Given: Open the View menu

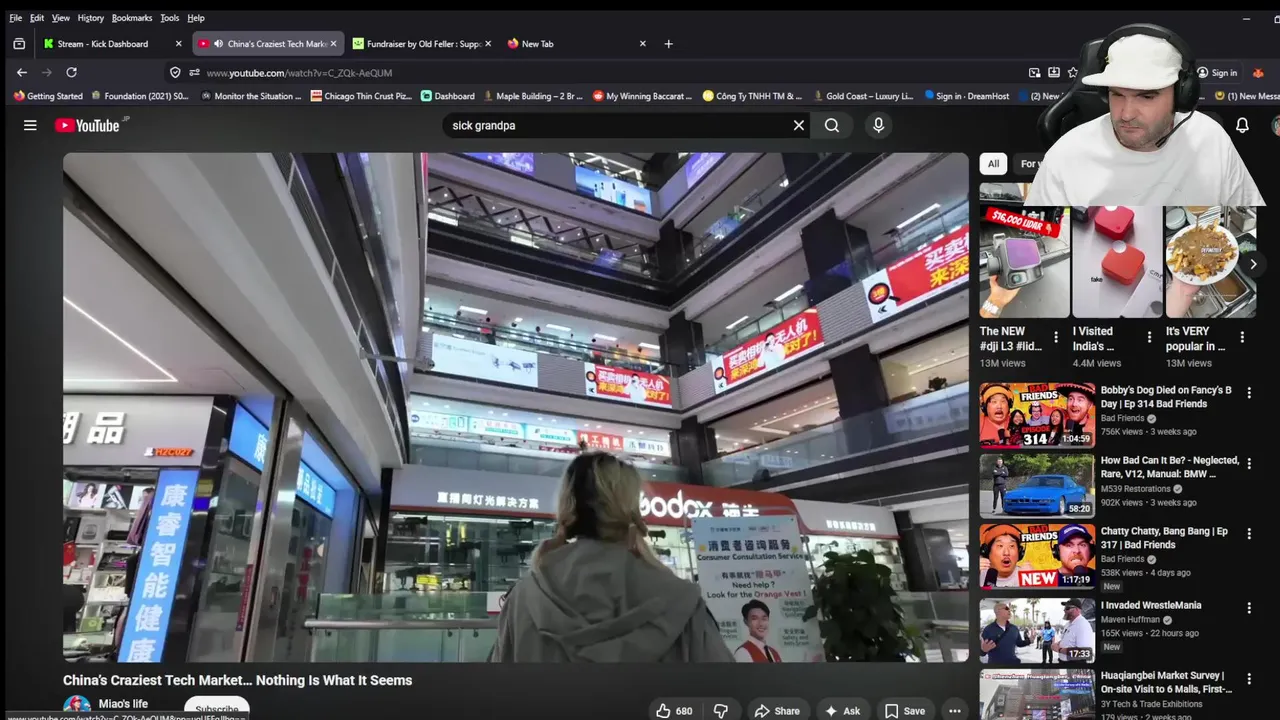Looking at the screenshot, I should point(61,18).
